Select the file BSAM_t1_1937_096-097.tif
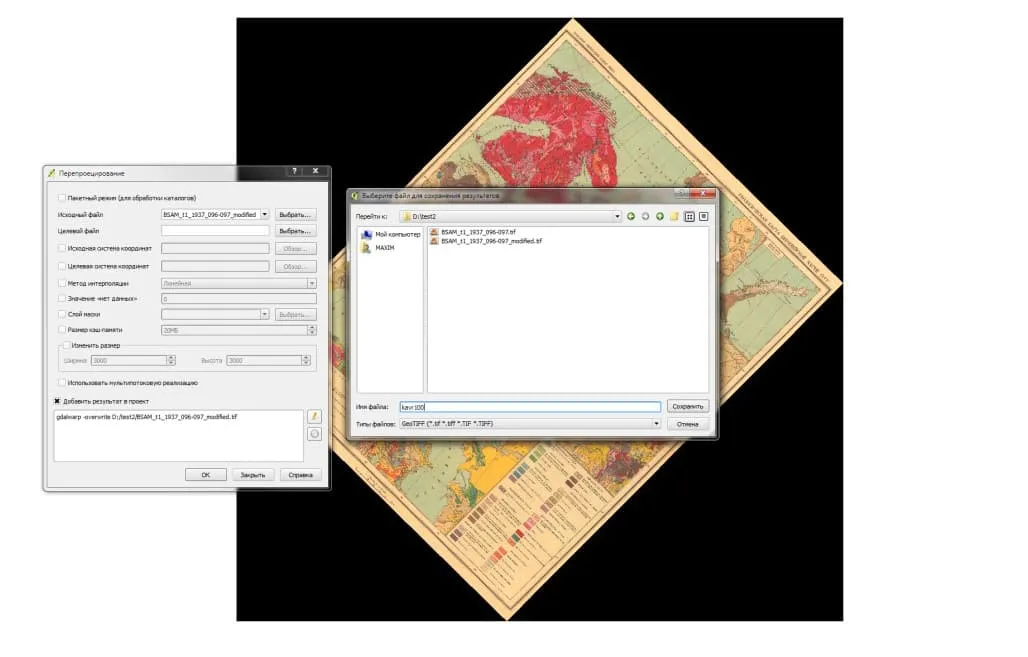1028x657 pixels. point(477,230)
